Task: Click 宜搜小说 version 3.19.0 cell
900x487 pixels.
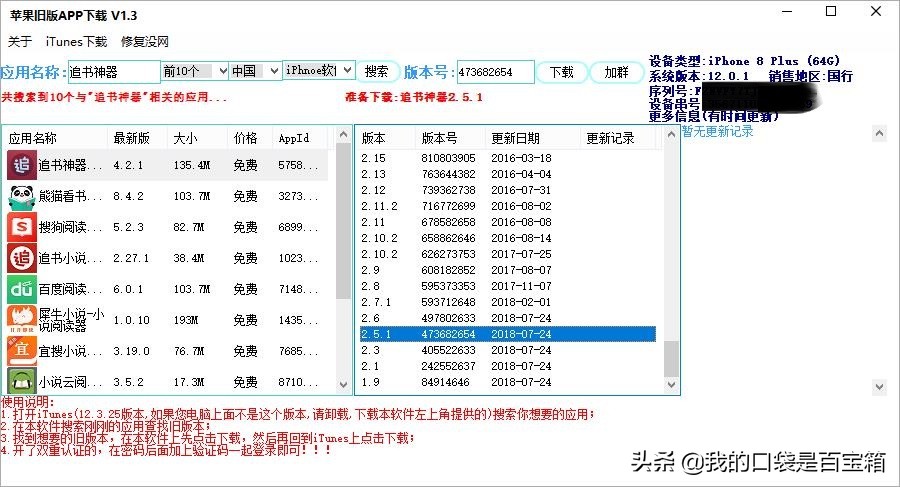Action: [x=131, y=351]
